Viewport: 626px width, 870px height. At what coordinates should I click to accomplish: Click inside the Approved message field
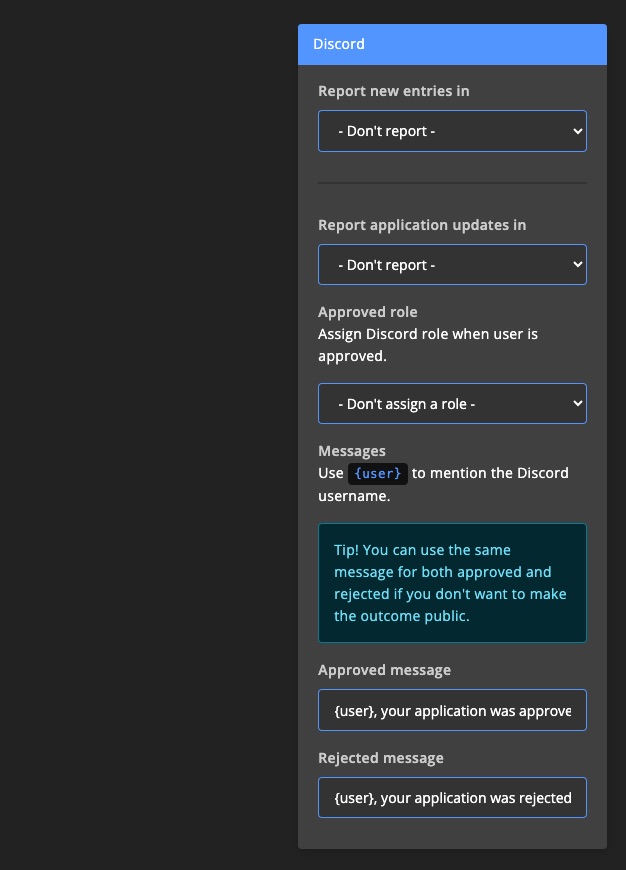tap(452, 710)
